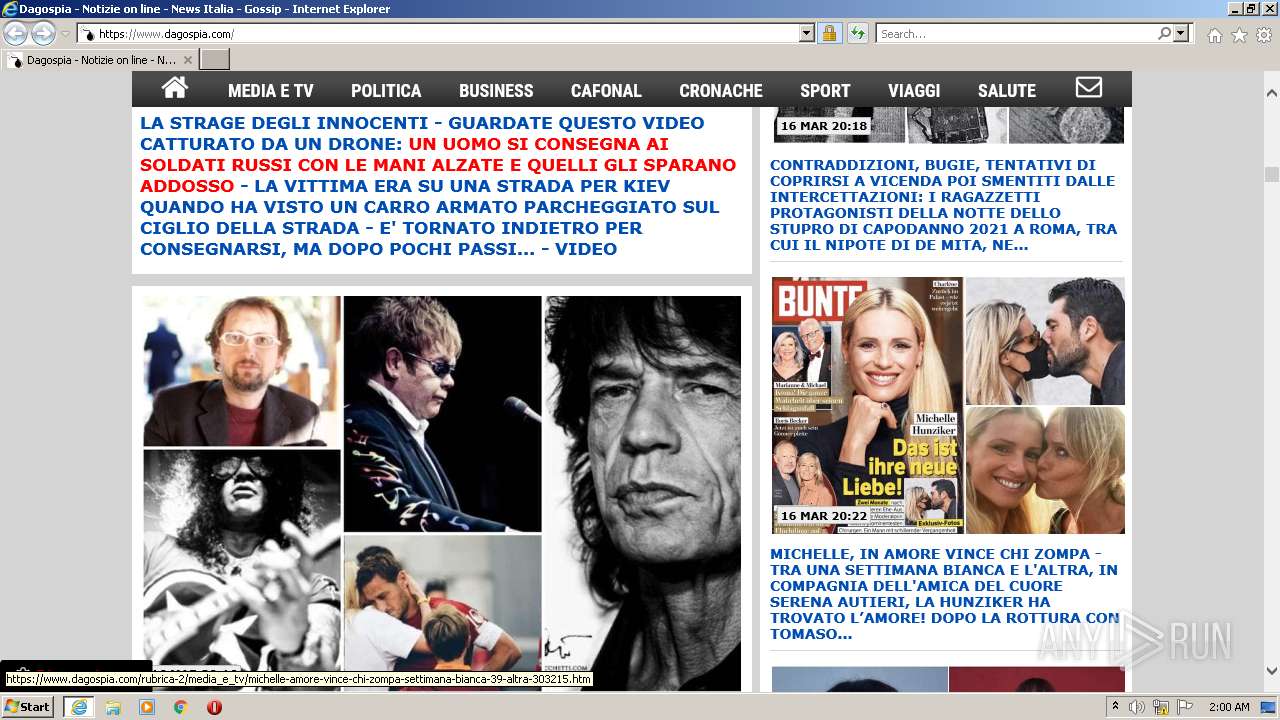Screen dimensions: 1280x720
Task: Click the network tray icon
Action: point(1162,707)
